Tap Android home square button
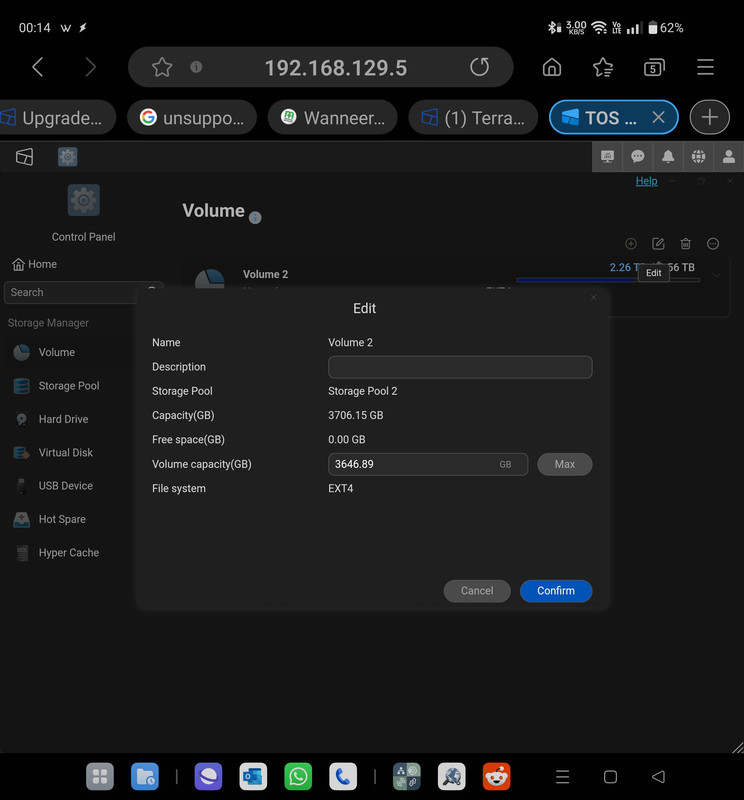744x800 pixels. [x=610, y=777]
